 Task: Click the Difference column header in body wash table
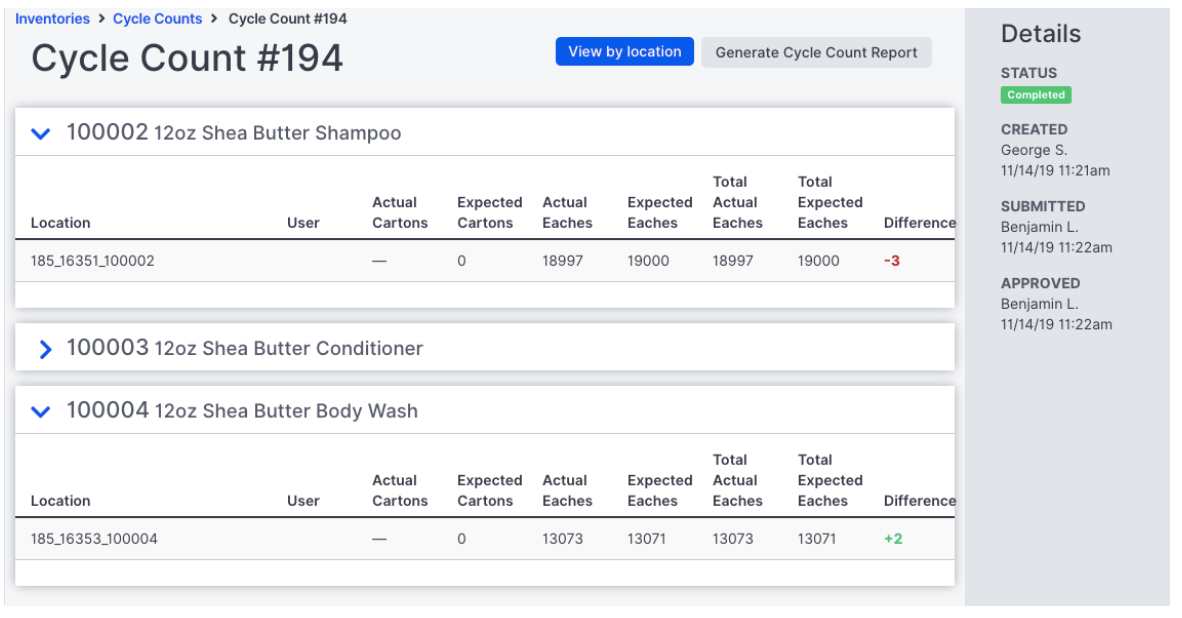coord(919,500)
